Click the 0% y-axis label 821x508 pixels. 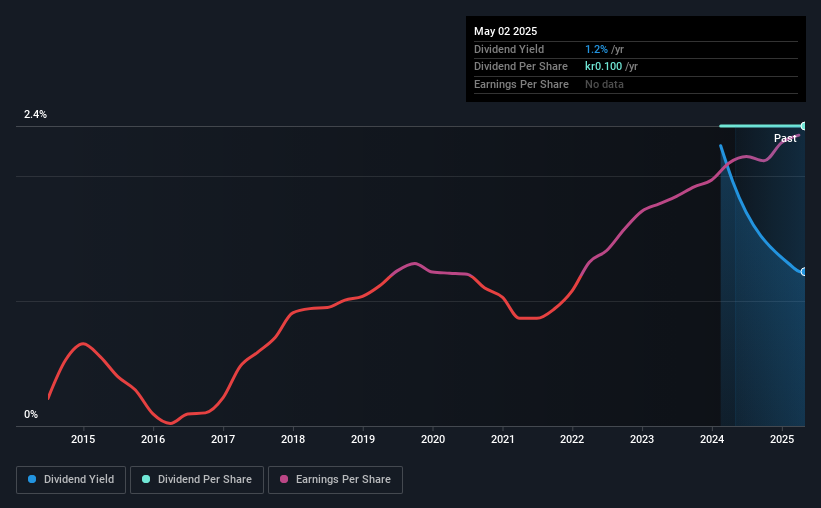tap(31, 414)
